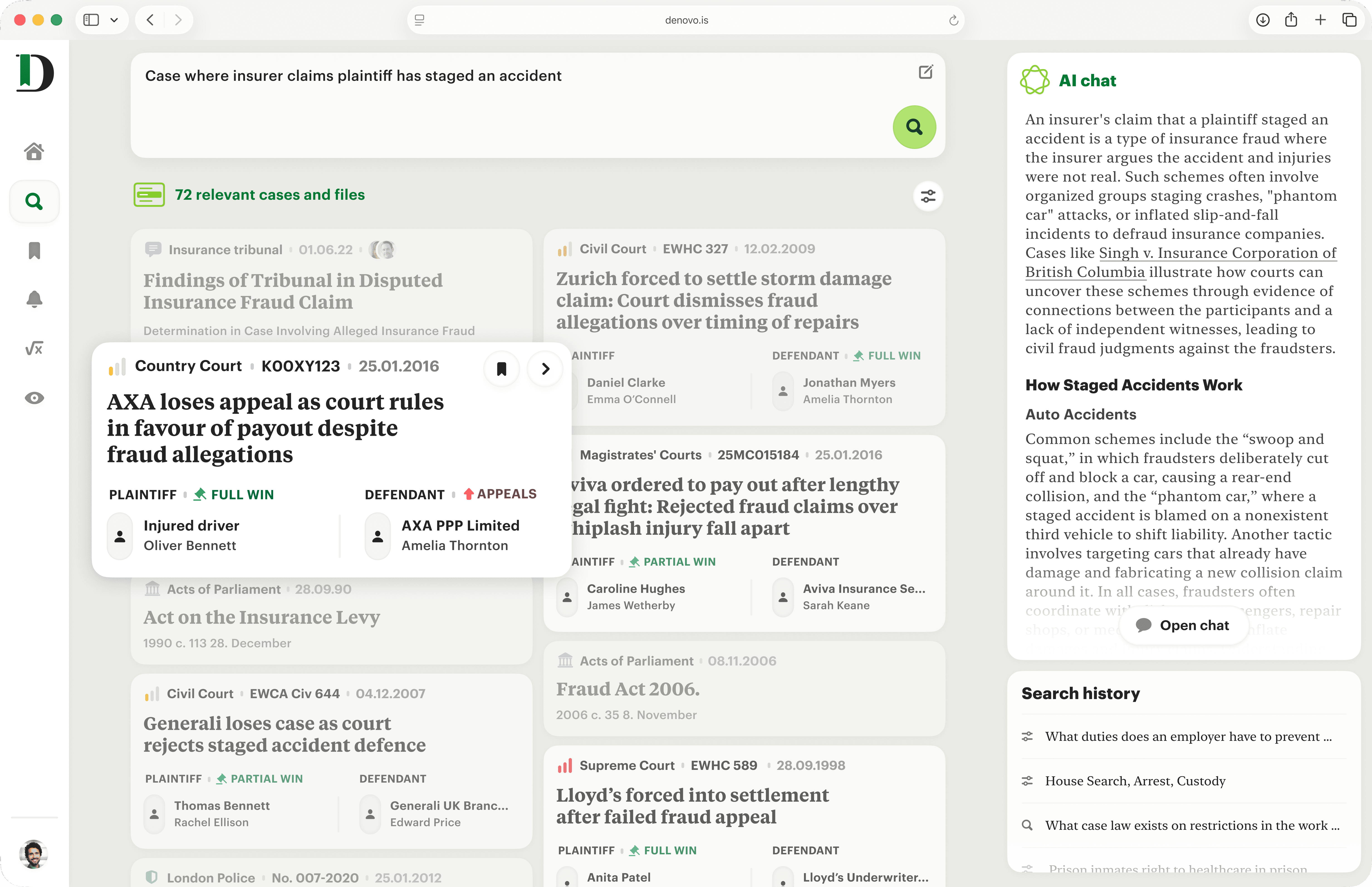Open the search results filter settings
This screenshot has width=1372, height=887.
pos(928,196)
